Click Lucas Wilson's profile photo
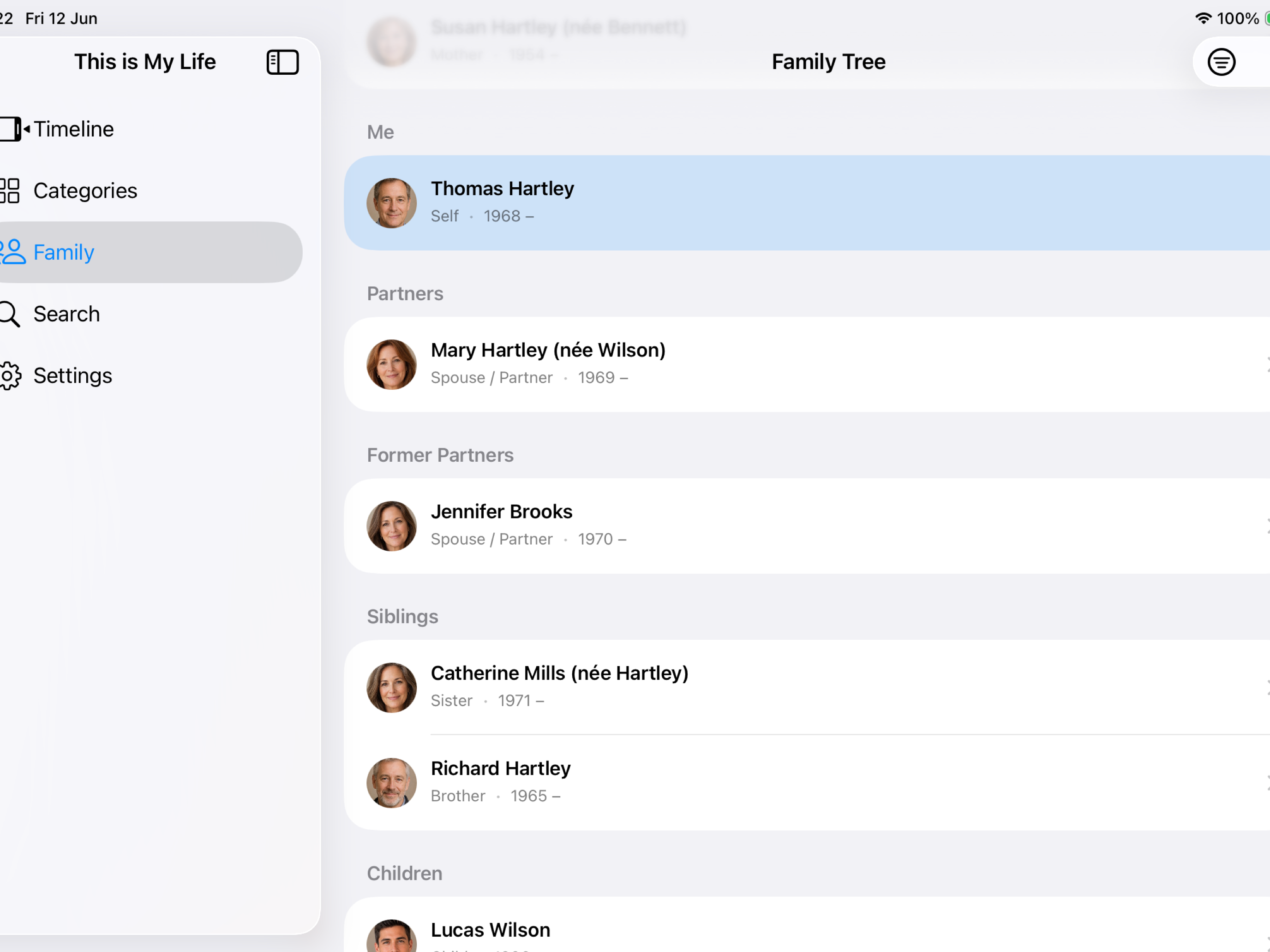Image resolution: width=1270 pixels, height=952 pixels. click(x=391, y=936)
